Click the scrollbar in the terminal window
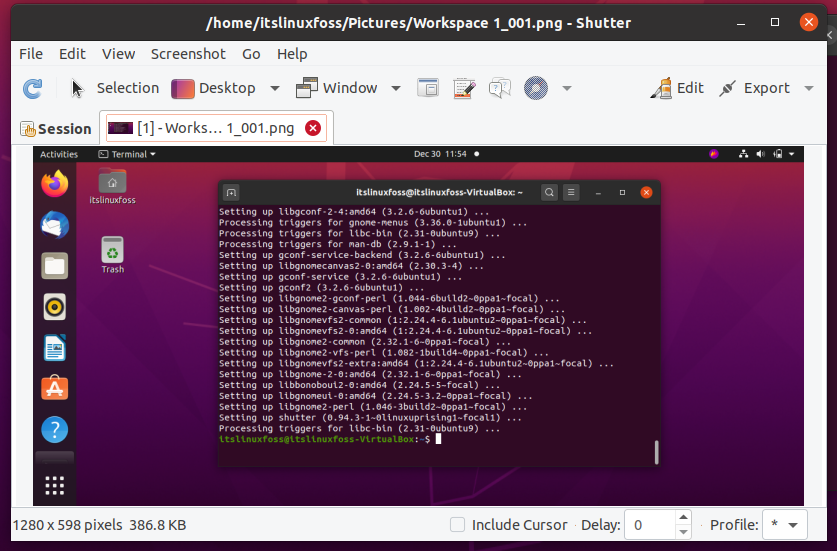The height and width of the screenshot is (551, 837). (x=657, y=452)
